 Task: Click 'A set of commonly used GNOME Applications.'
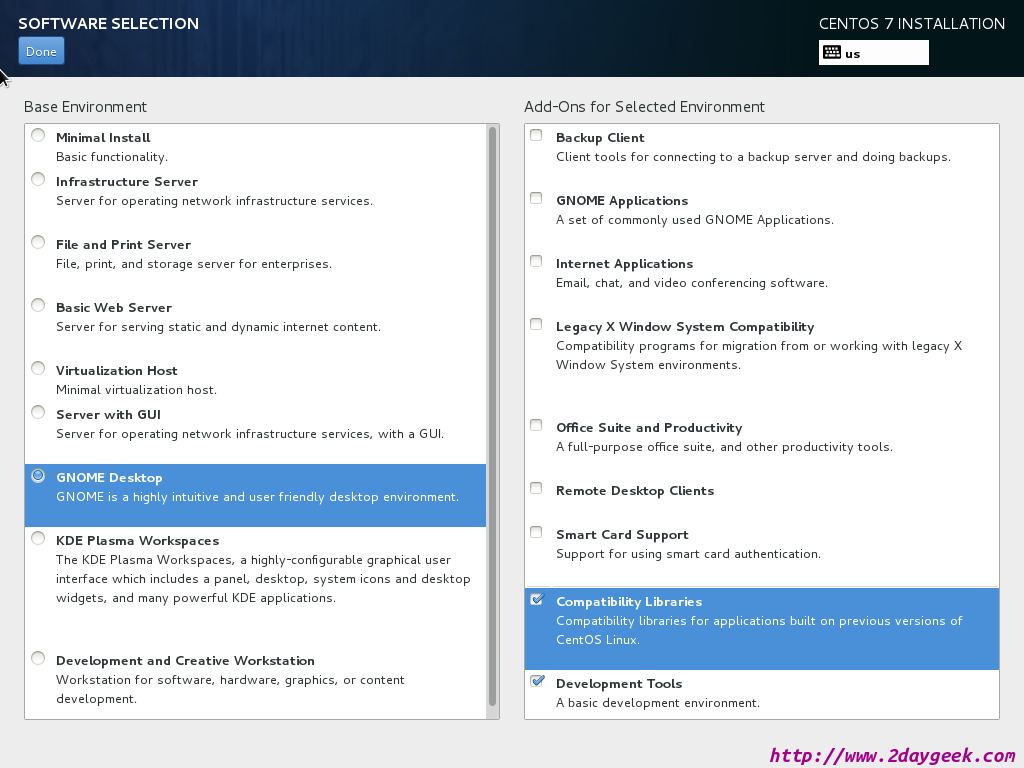(695, 220)
